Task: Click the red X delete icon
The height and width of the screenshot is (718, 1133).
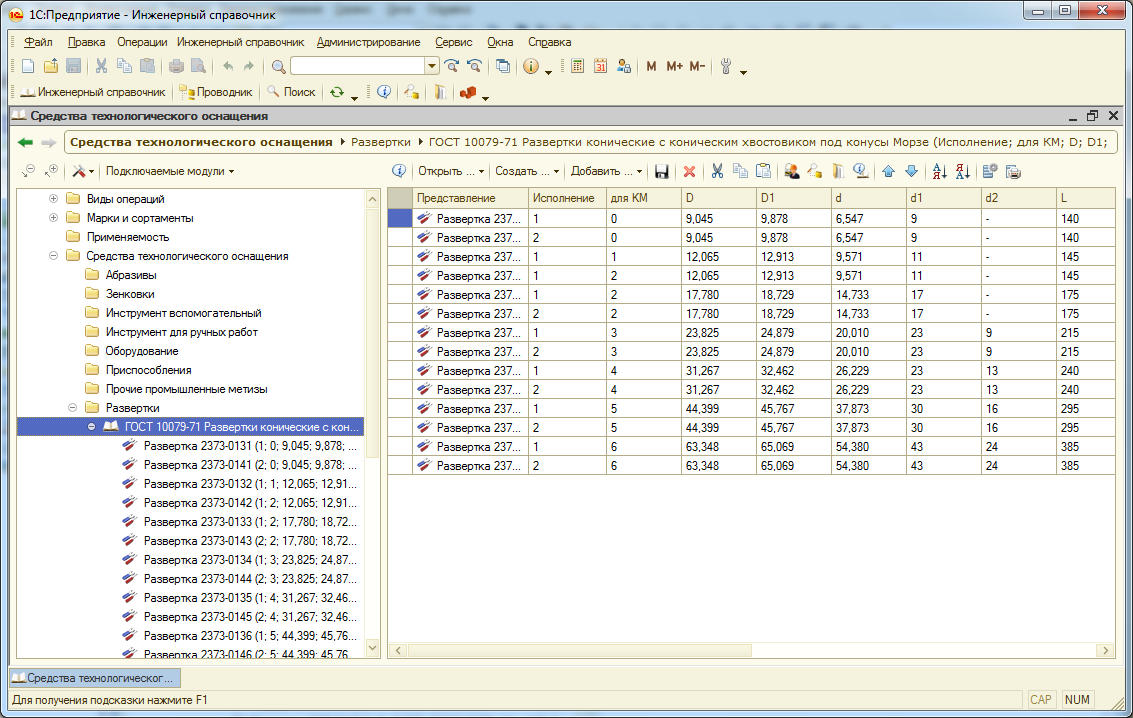Action: pyautogui.click(x=689, y=171)
